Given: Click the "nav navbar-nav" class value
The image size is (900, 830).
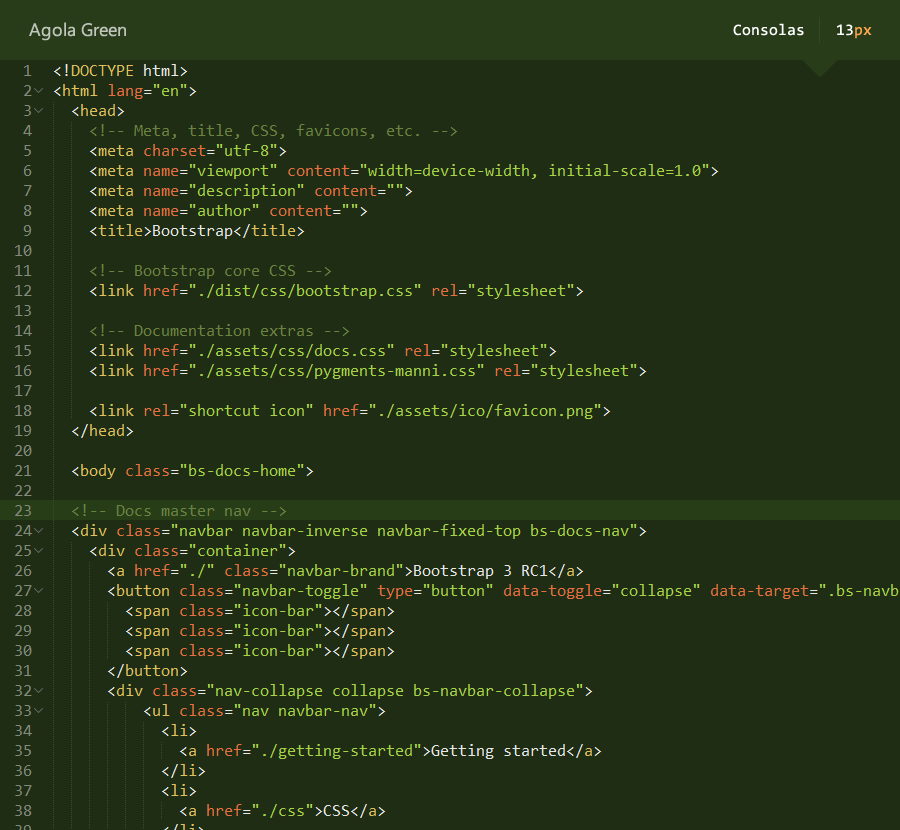Looking at the screenshot, I should 305,711.
